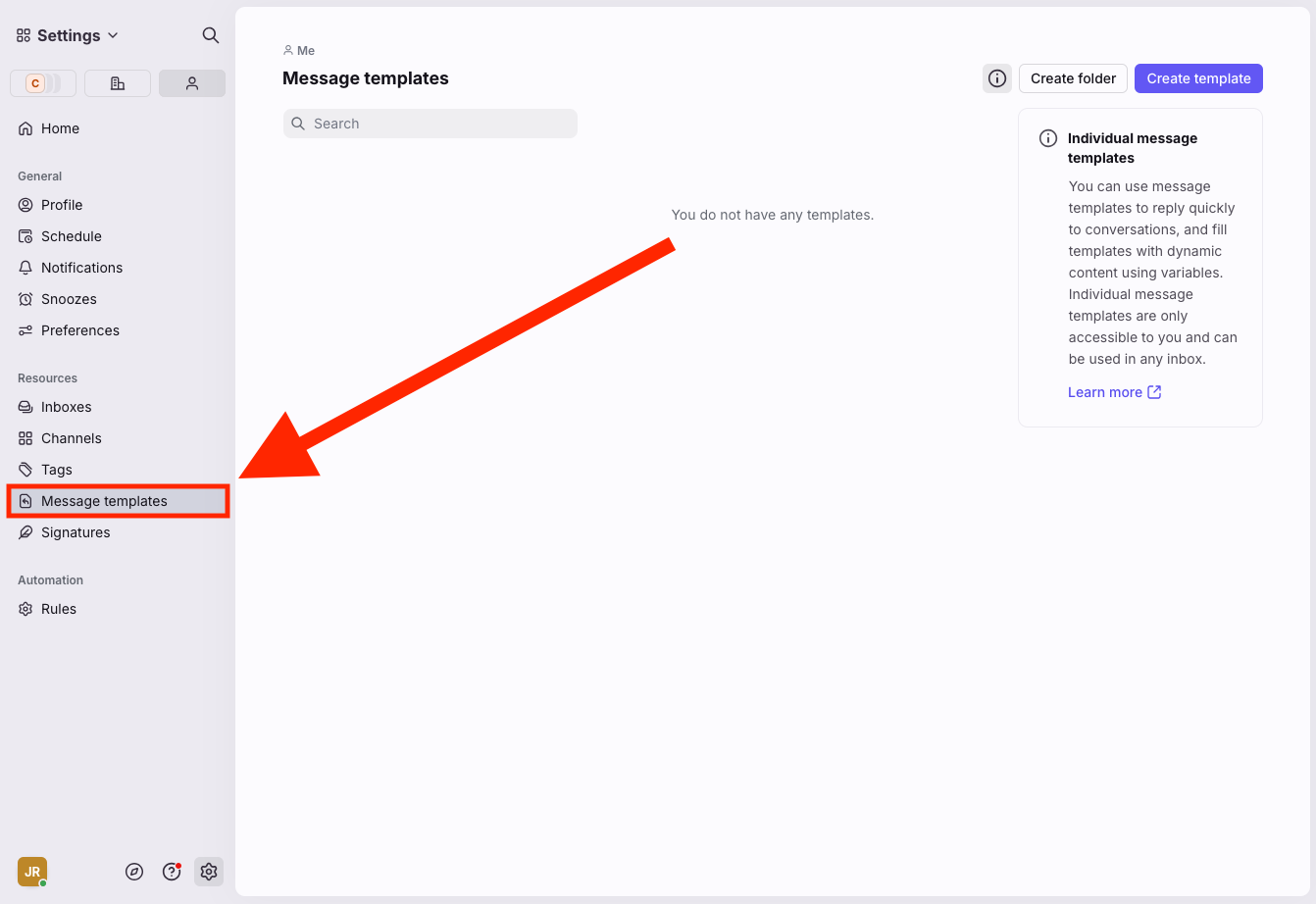Open Profile settings
Viewport: 1316px width, 904px height.
62,205
